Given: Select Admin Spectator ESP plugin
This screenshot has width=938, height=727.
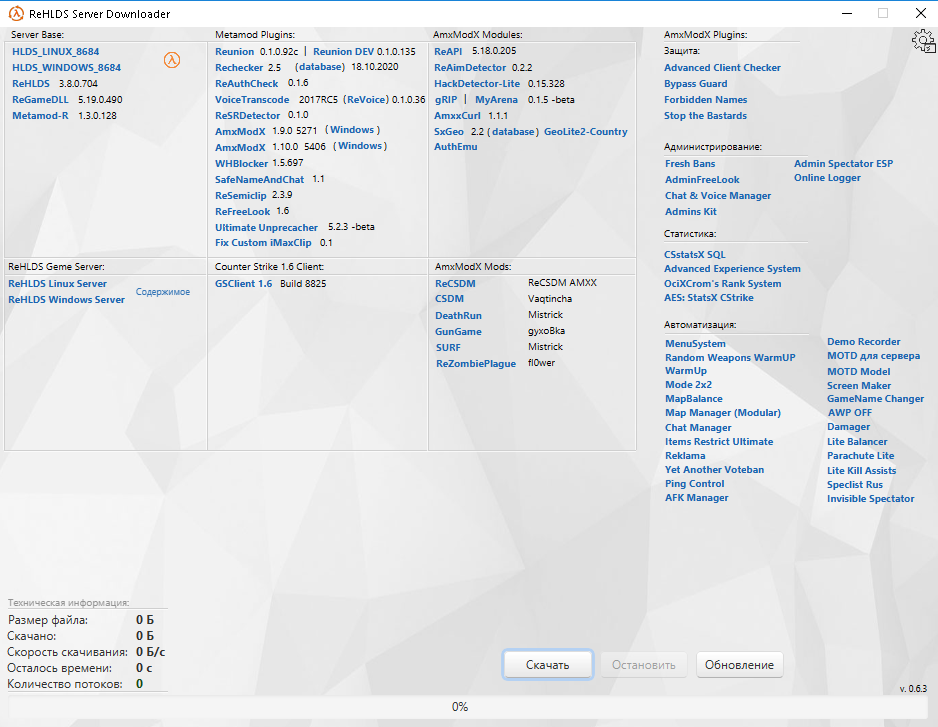Looking at the screenshot, I should [x=843, y=163].
